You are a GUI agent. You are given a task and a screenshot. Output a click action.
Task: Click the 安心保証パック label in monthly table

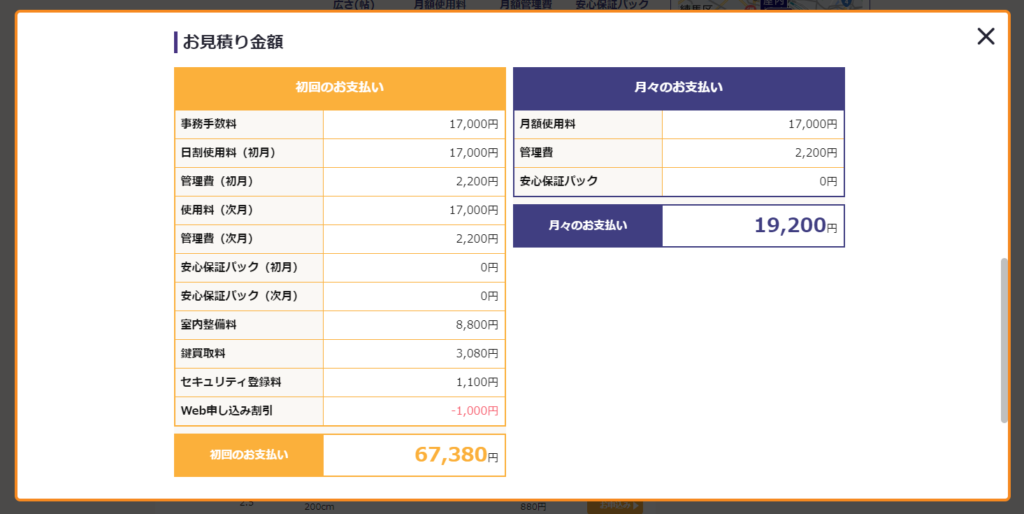[x=558, y=182]
